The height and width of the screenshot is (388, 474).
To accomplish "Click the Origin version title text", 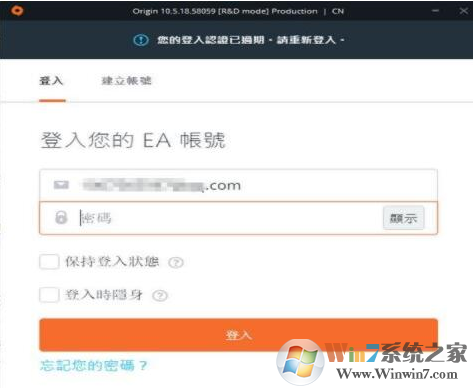I will (x=238, y=11).
